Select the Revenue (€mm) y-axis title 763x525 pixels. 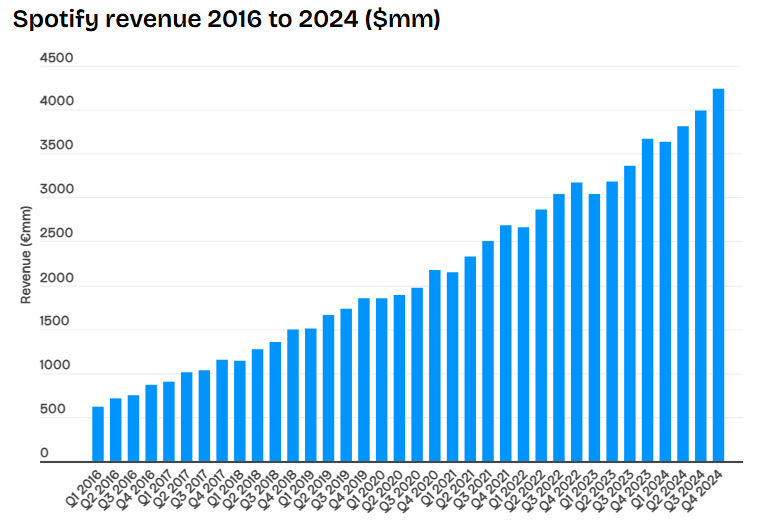click(25, 255)
